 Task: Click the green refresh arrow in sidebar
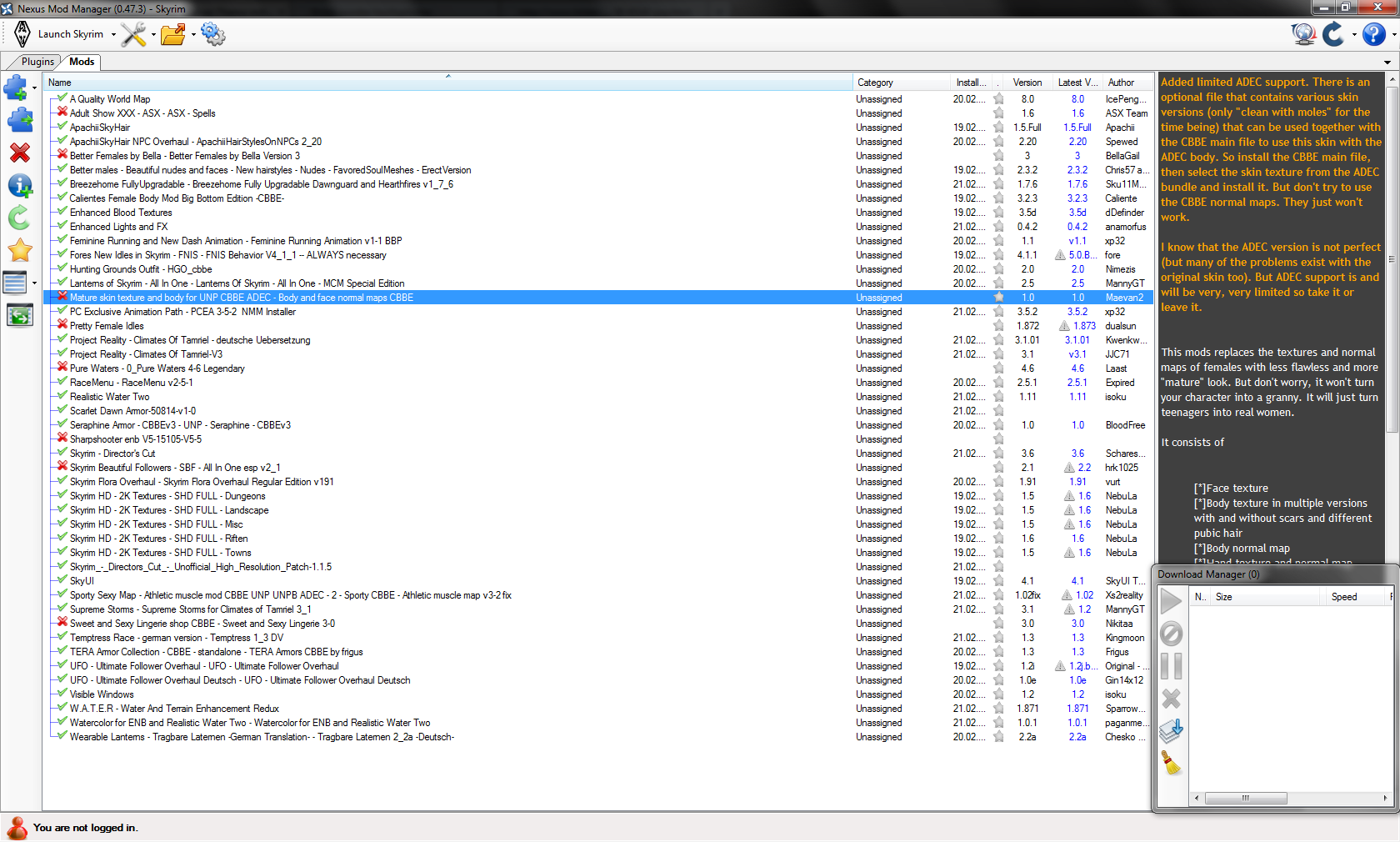click(19, 218)
